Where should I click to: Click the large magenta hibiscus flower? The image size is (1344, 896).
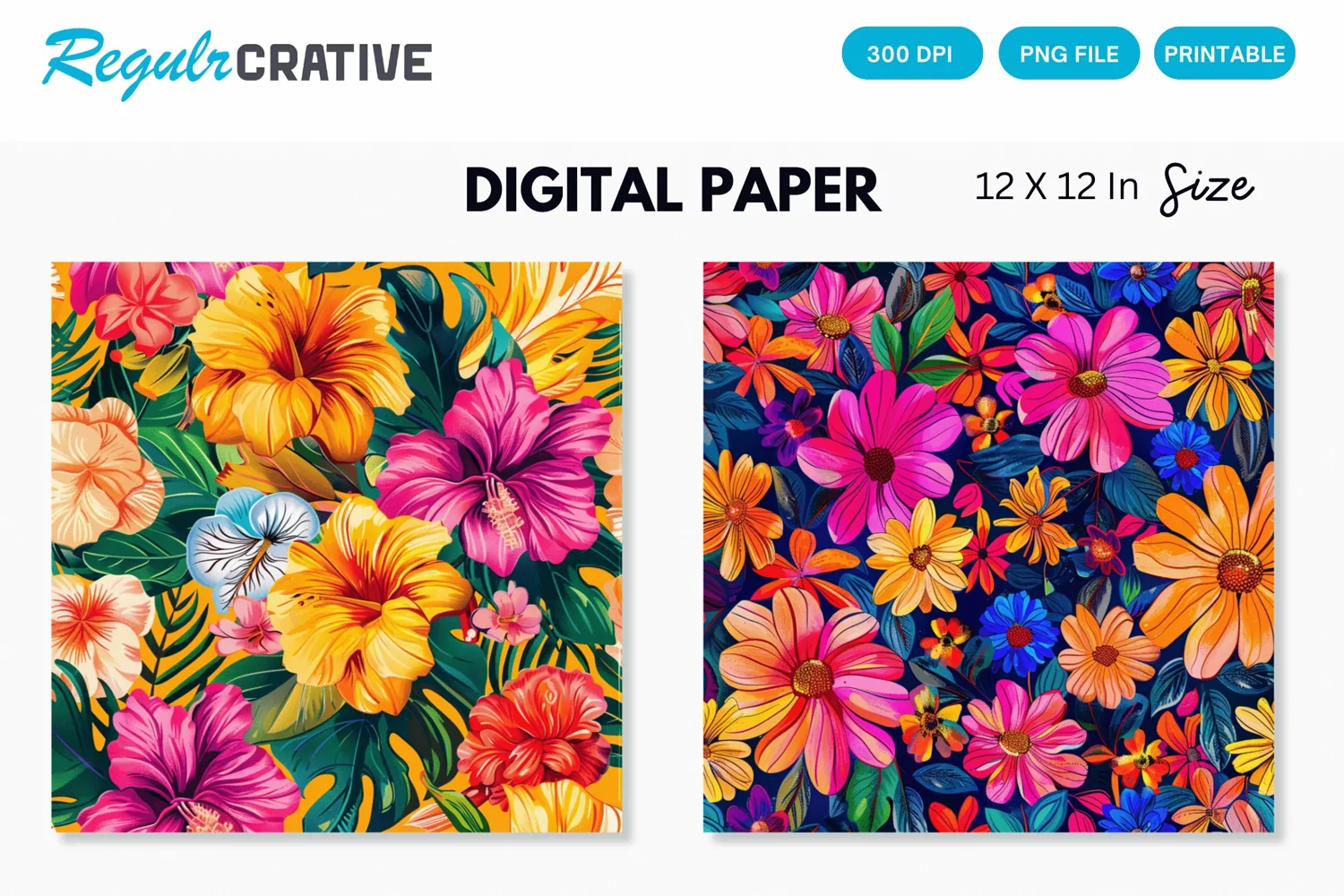click(500, 466)
